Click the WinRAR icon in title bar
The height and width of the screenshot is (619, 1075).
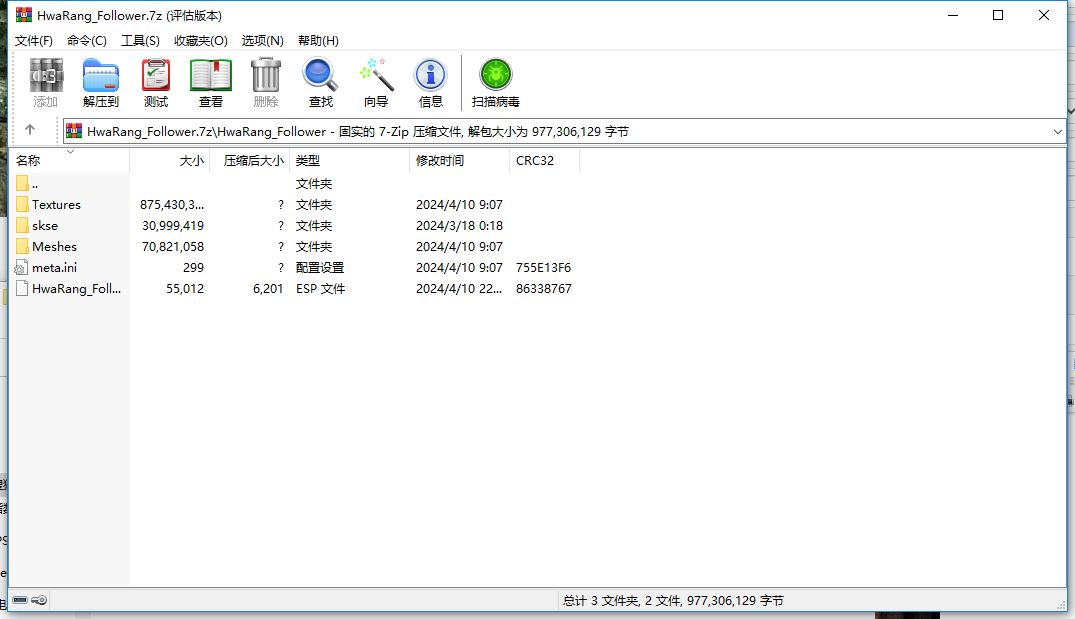(x=24, y=14)
